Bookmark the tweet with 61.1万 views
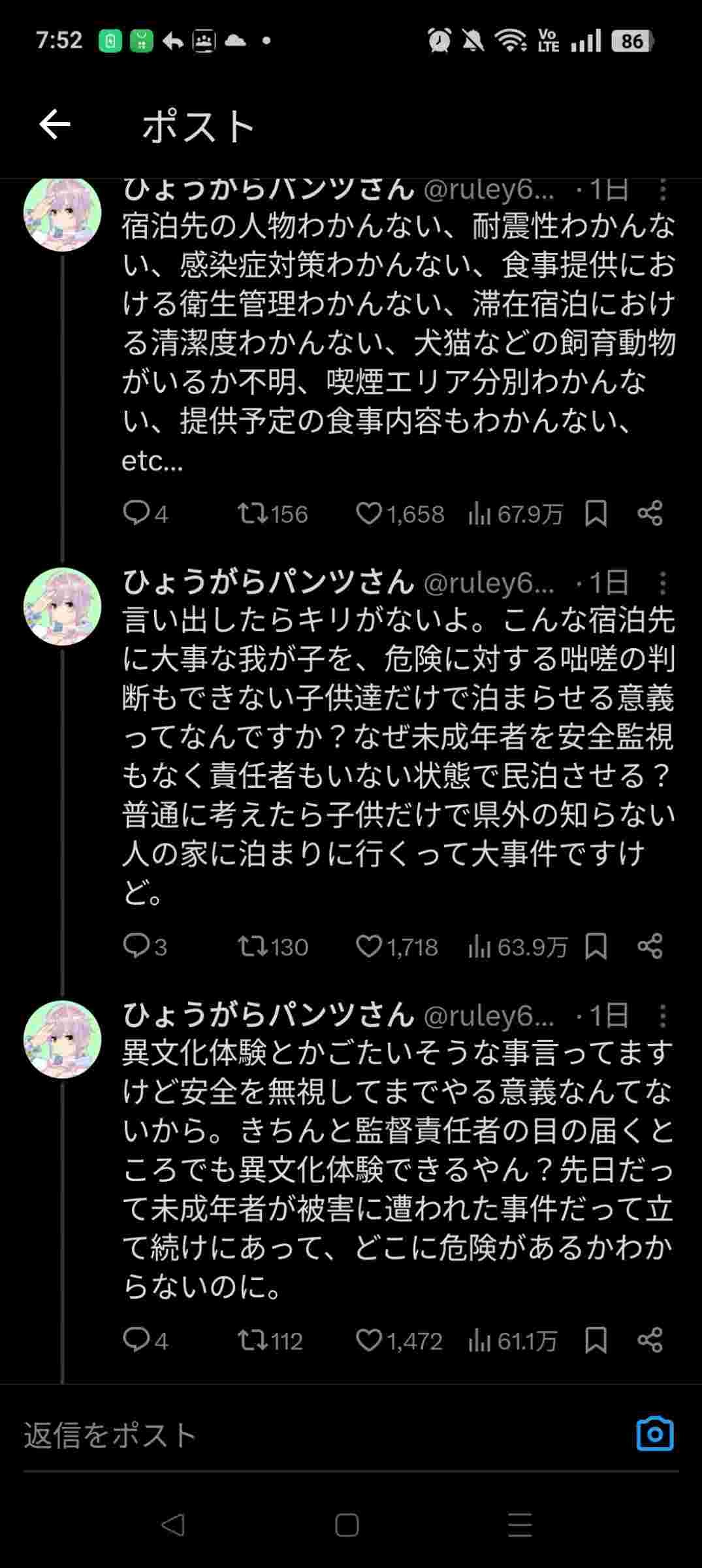The height and width of the screenshot is (1568, 702). (x=596, y=1341)
